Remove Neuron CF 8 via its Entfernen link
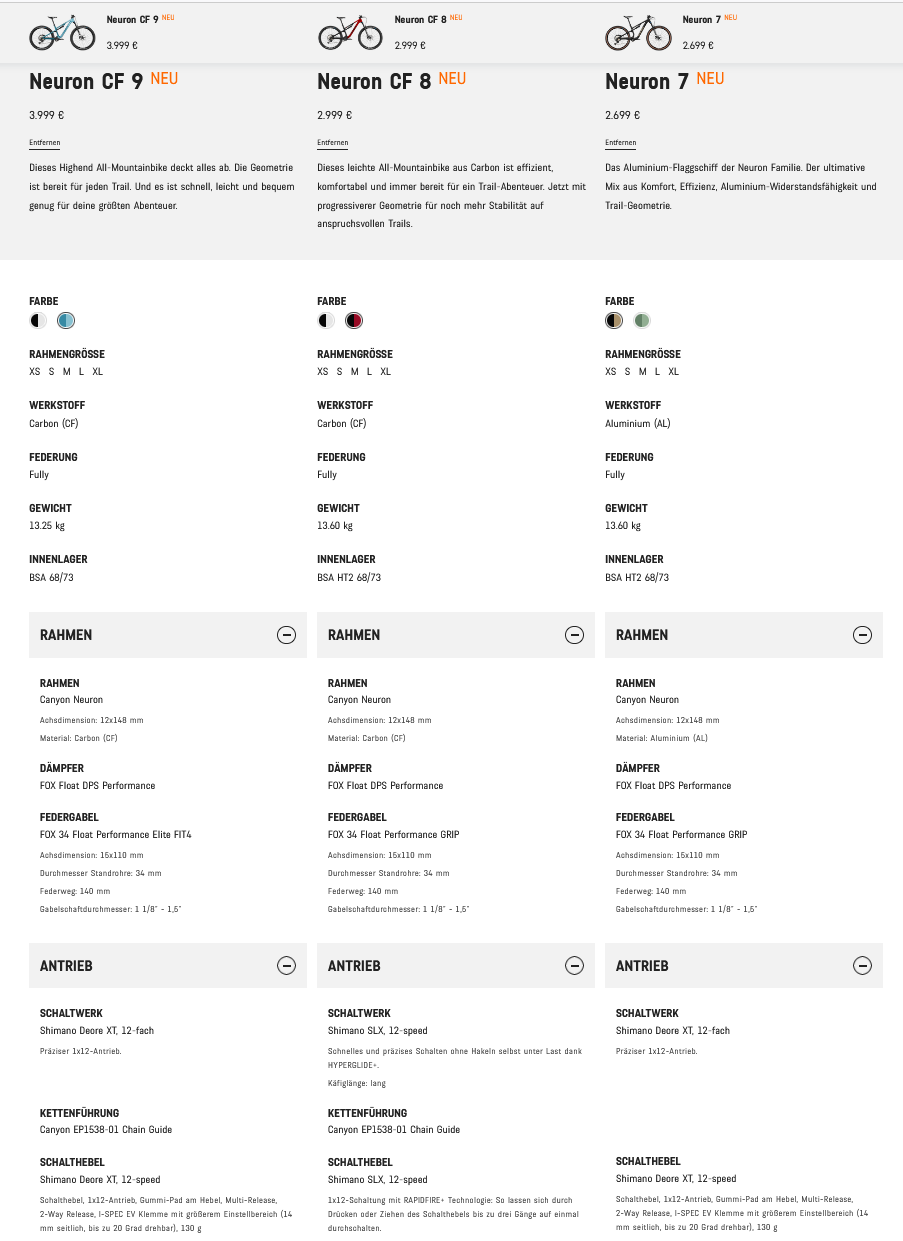 click(x=333, y=143)
